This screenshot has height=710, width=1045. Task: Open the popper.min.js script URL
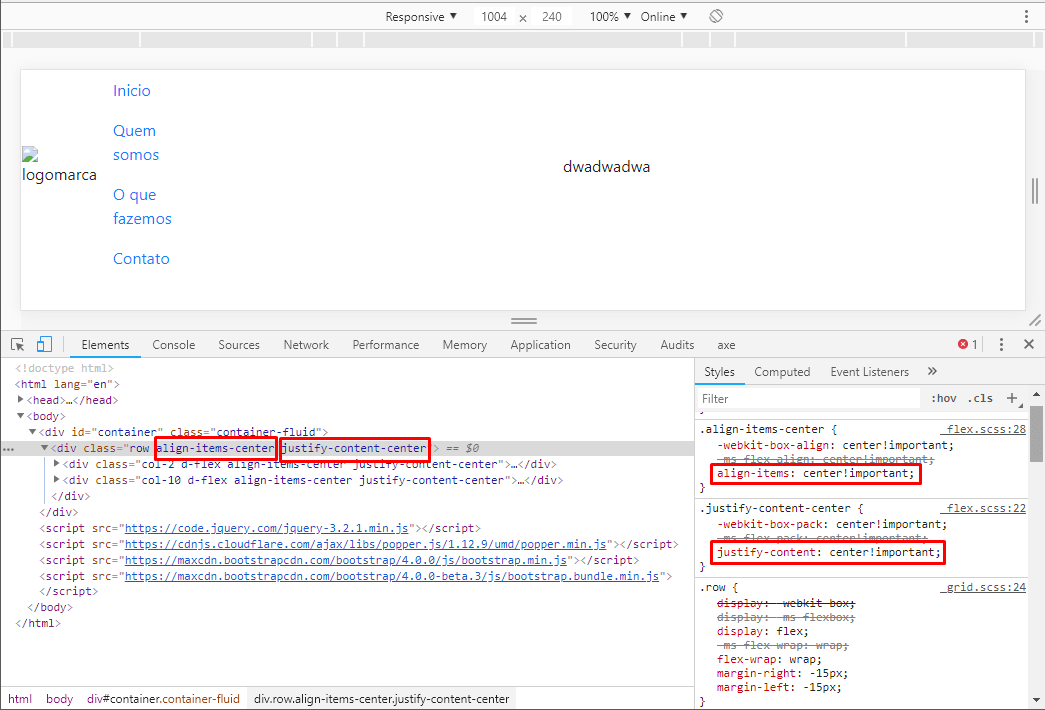click(366, 544)
